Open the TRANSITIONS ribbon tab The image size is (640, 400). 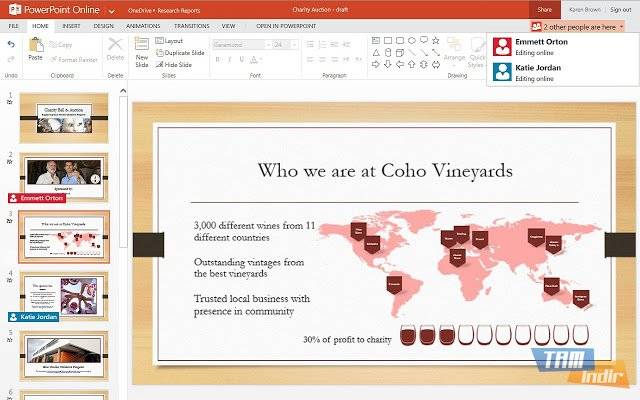point(191,25)
